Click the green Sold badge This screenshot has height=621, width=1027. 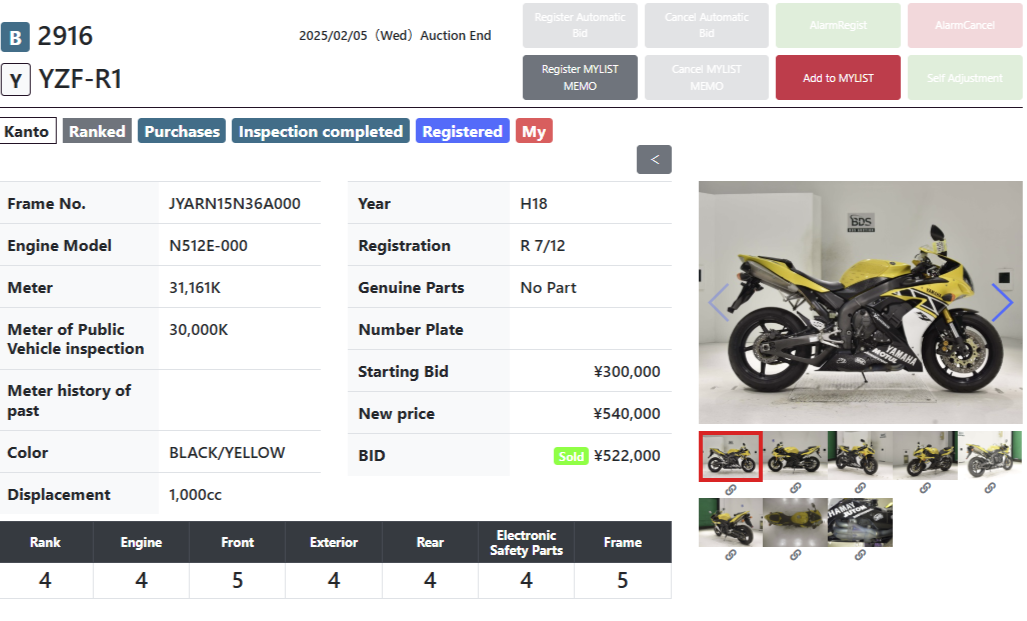pos(571,456)
